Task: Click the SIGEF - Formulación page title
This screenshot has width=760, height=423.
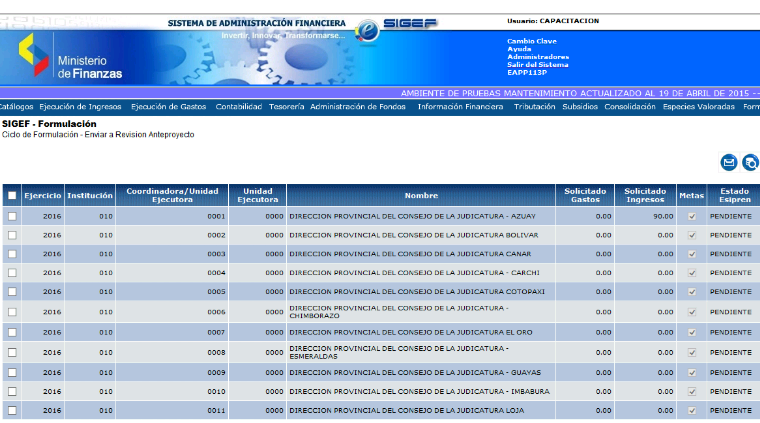Action: pyautogui.click(x=49, y=124)
